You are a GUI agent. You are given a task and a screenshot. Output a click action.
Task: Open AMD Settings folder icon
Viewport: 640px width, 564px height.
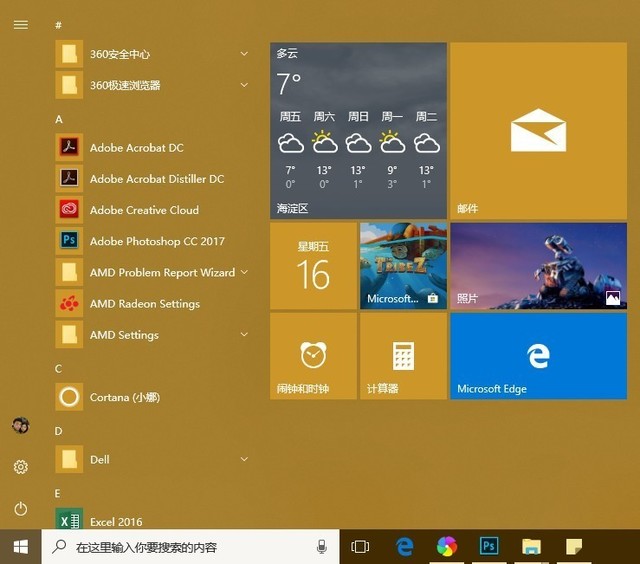69,335
